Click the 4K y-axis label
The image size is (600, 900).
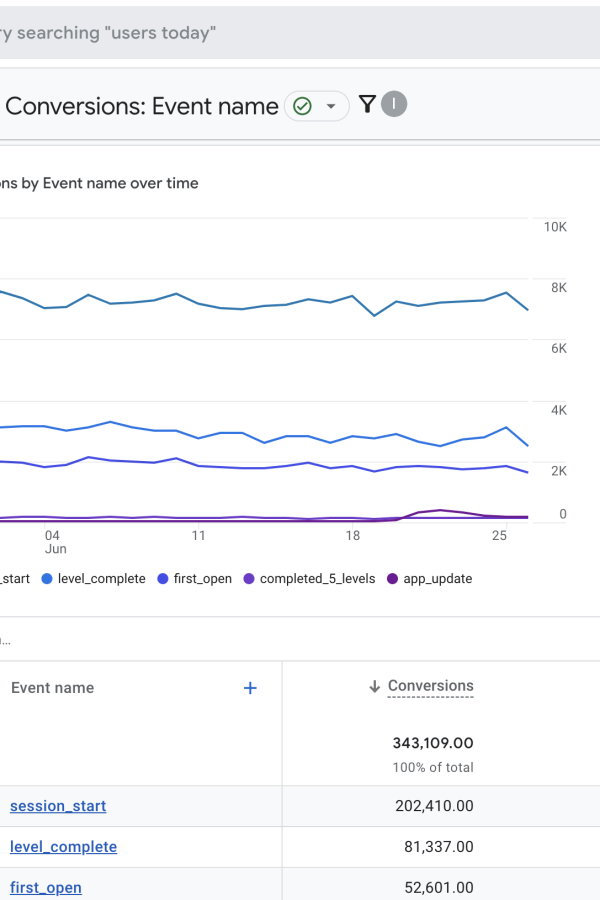tap(559, 410)
